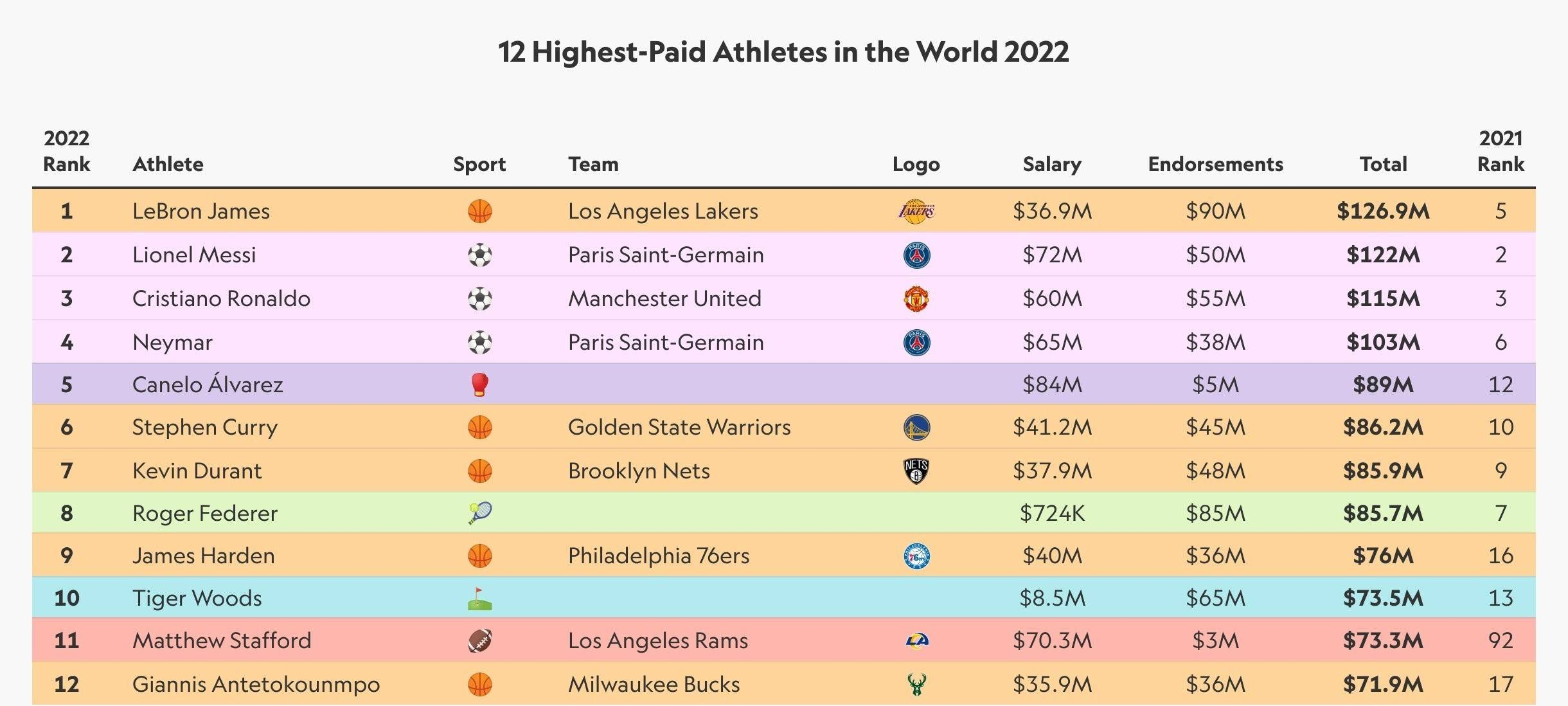Image resolution: width=1568 pixels, height=706 pixels.
Task: Click the Brooklyn Nets logo
Action: coord(916,471)
